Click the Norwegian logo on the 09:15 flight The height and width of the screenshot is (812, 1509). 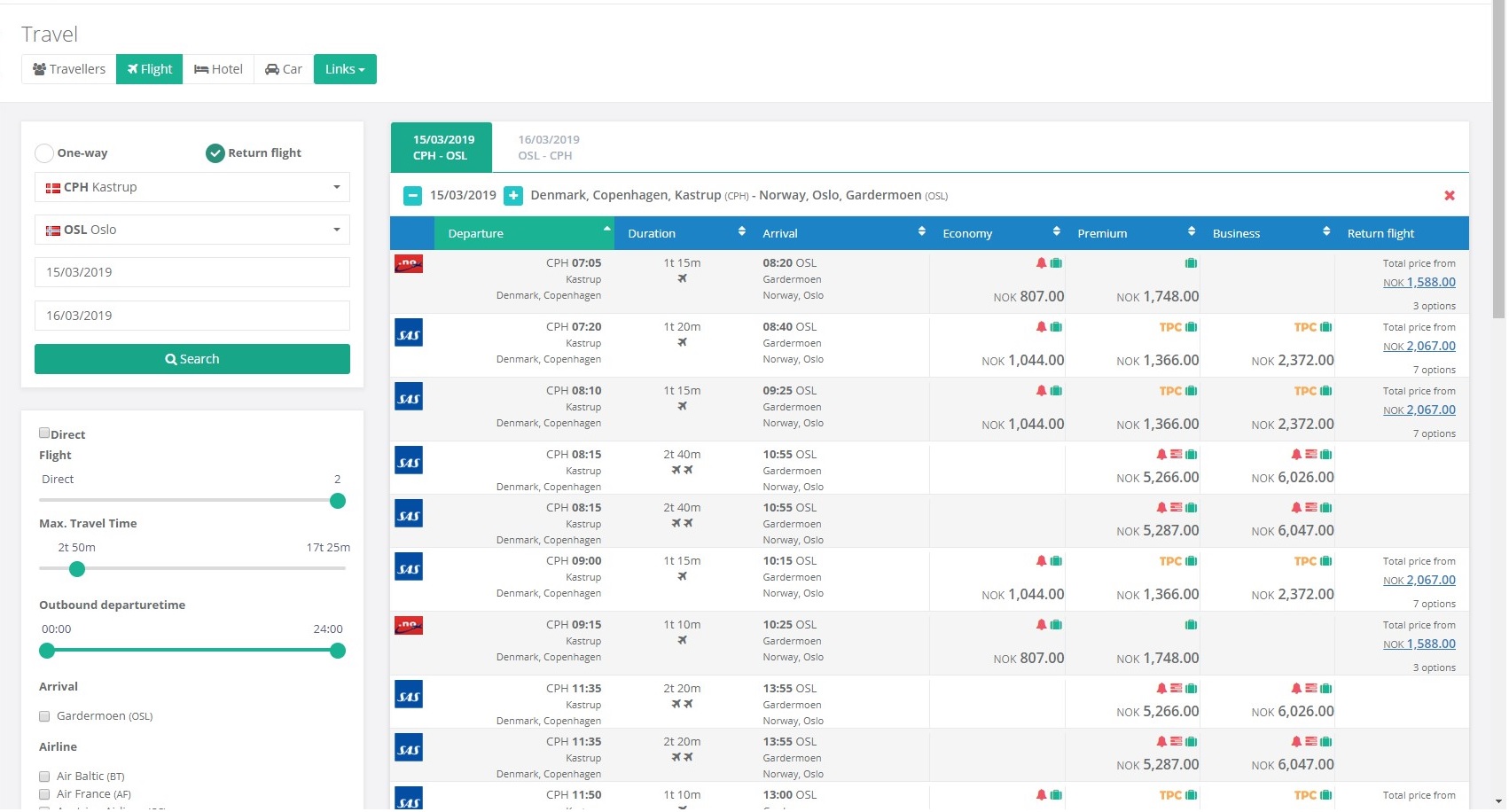pyautogui.click(x=409, y=625)
